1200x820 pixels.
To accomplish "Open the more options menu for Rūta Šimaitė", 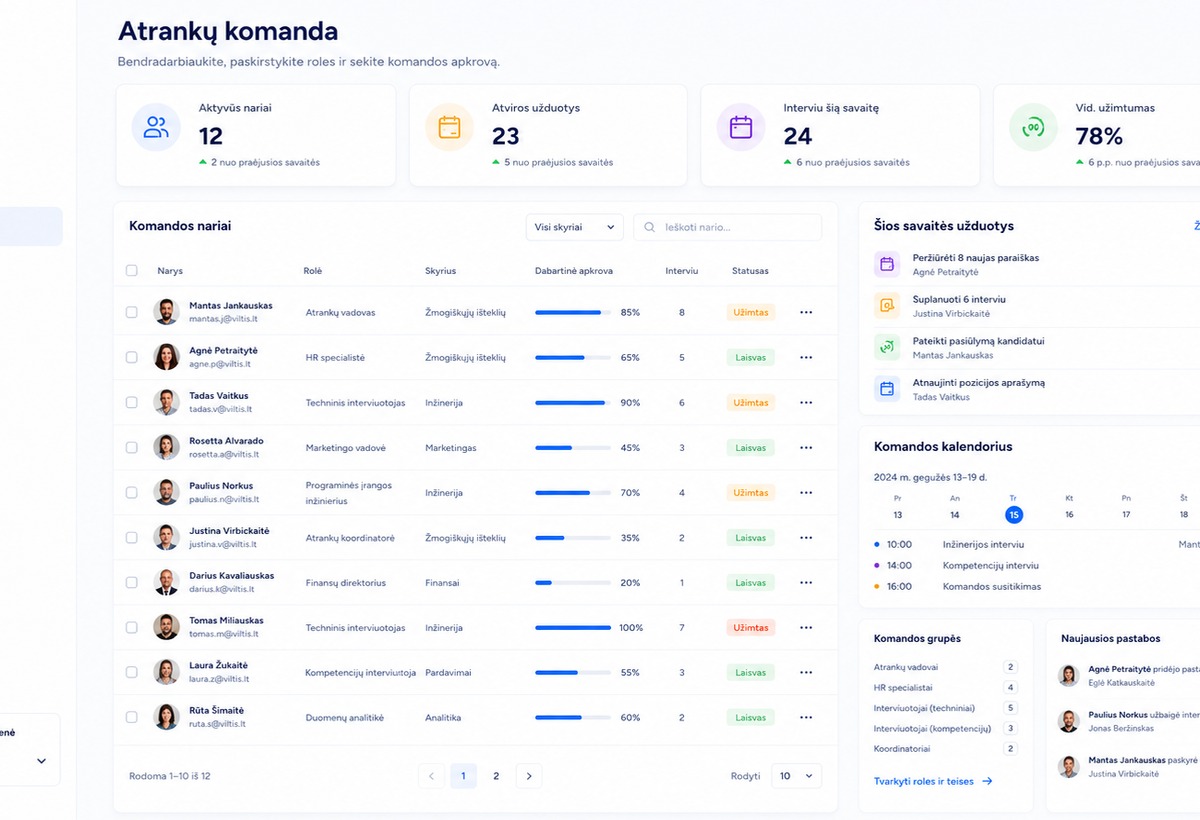I will pos(806,717).
